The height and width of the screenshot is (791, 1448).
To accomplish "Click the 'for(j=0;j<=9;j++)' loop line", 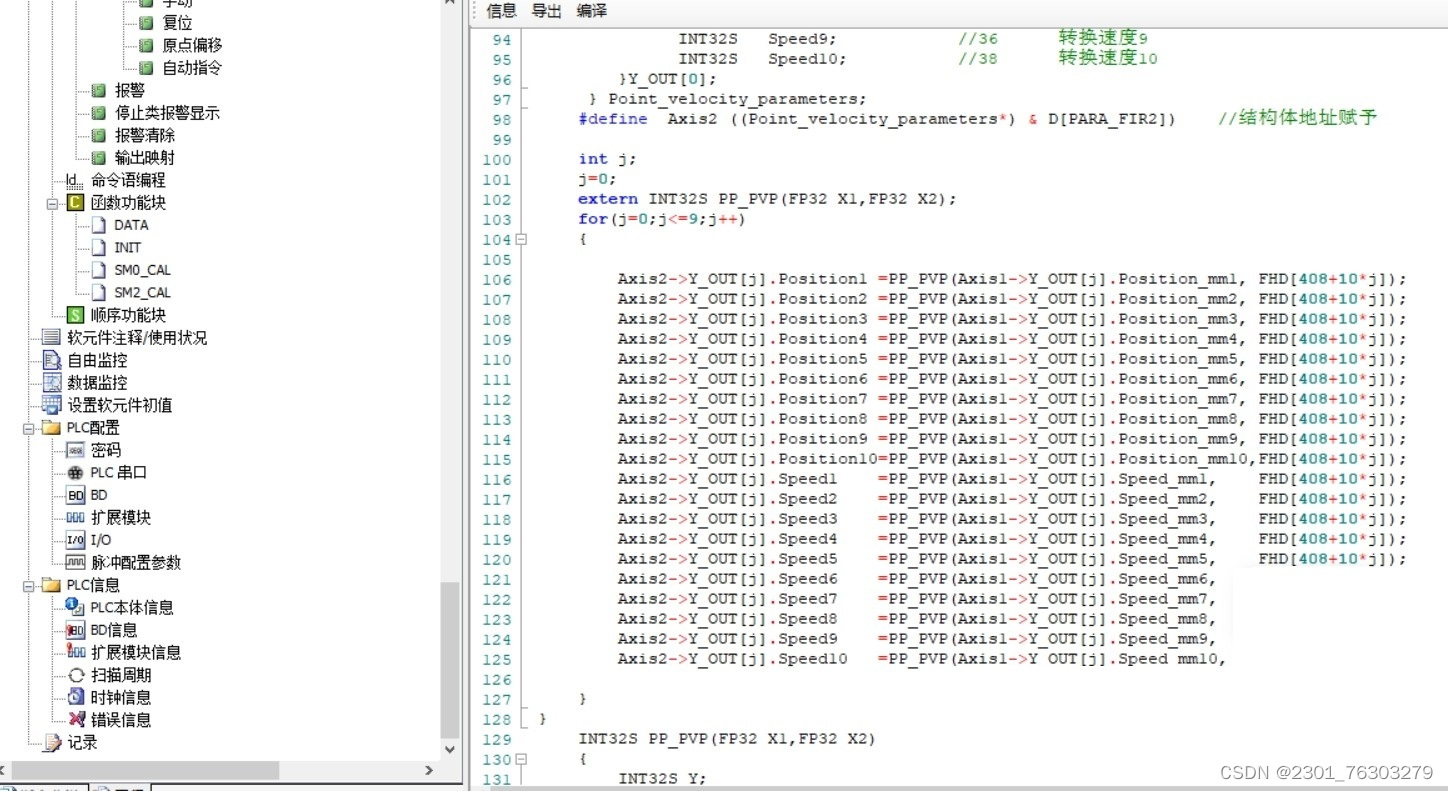I will tap(662, 219).
